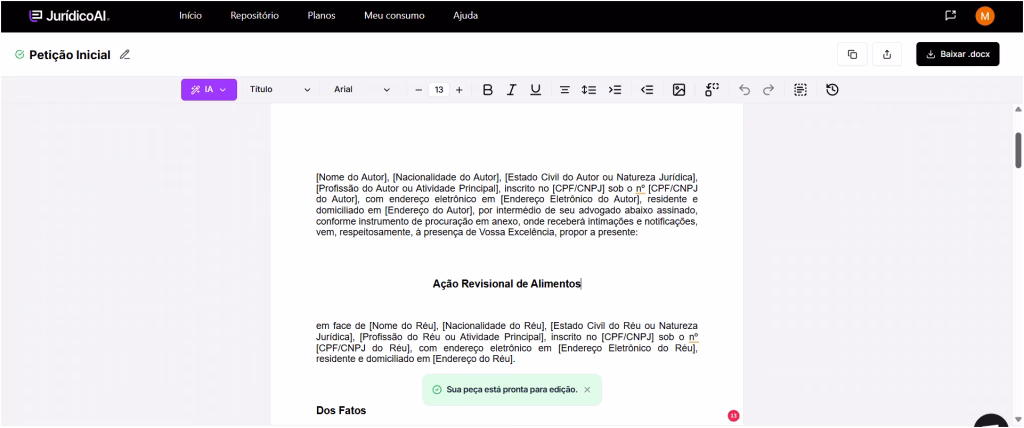Copy the document with the duplicate icon
1024x428 pixels.
pyautogui.click(x=852, y=54)
